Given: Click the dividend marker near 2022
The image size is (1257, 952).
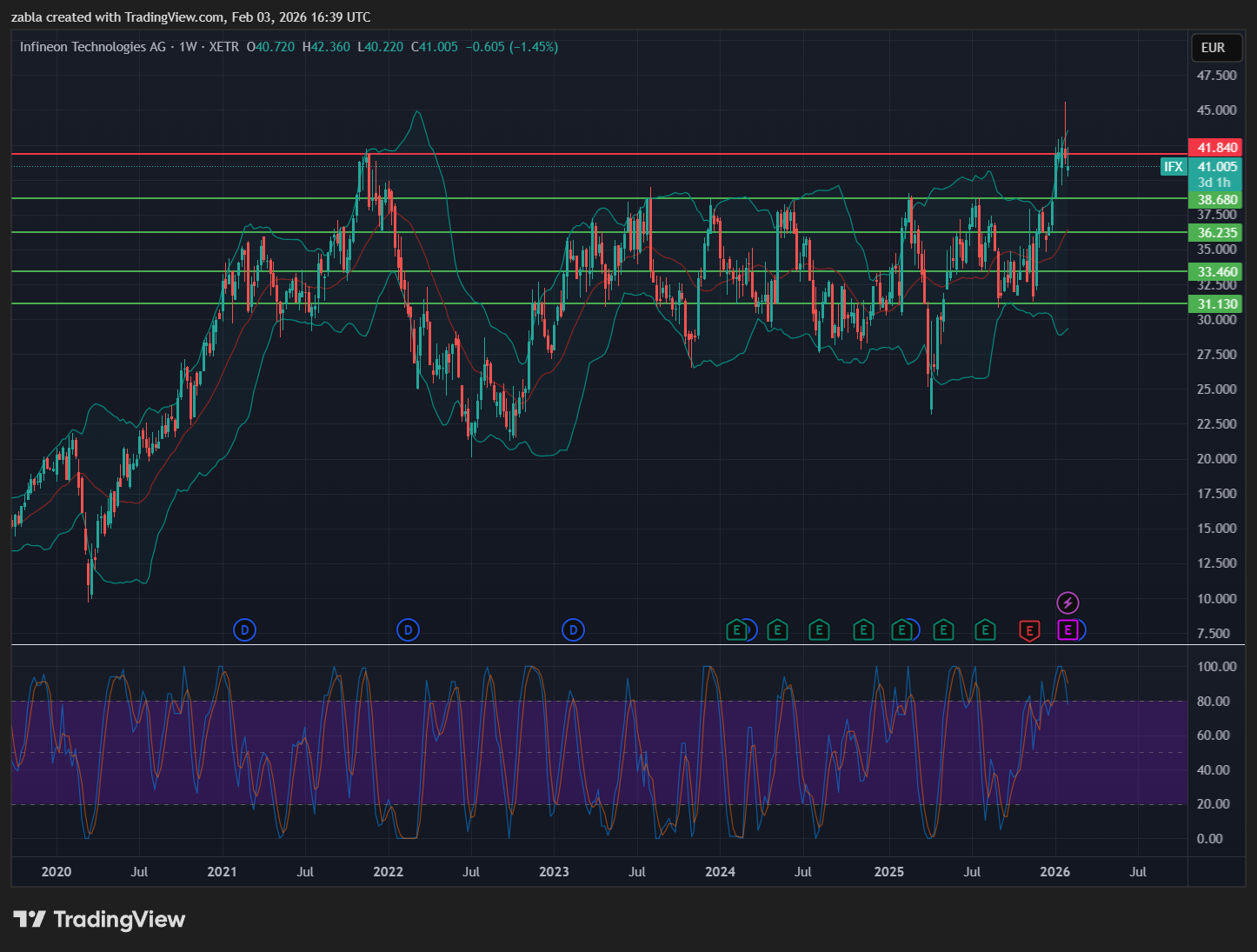Looking at the screenshot, I should click(x=408, y=629).
